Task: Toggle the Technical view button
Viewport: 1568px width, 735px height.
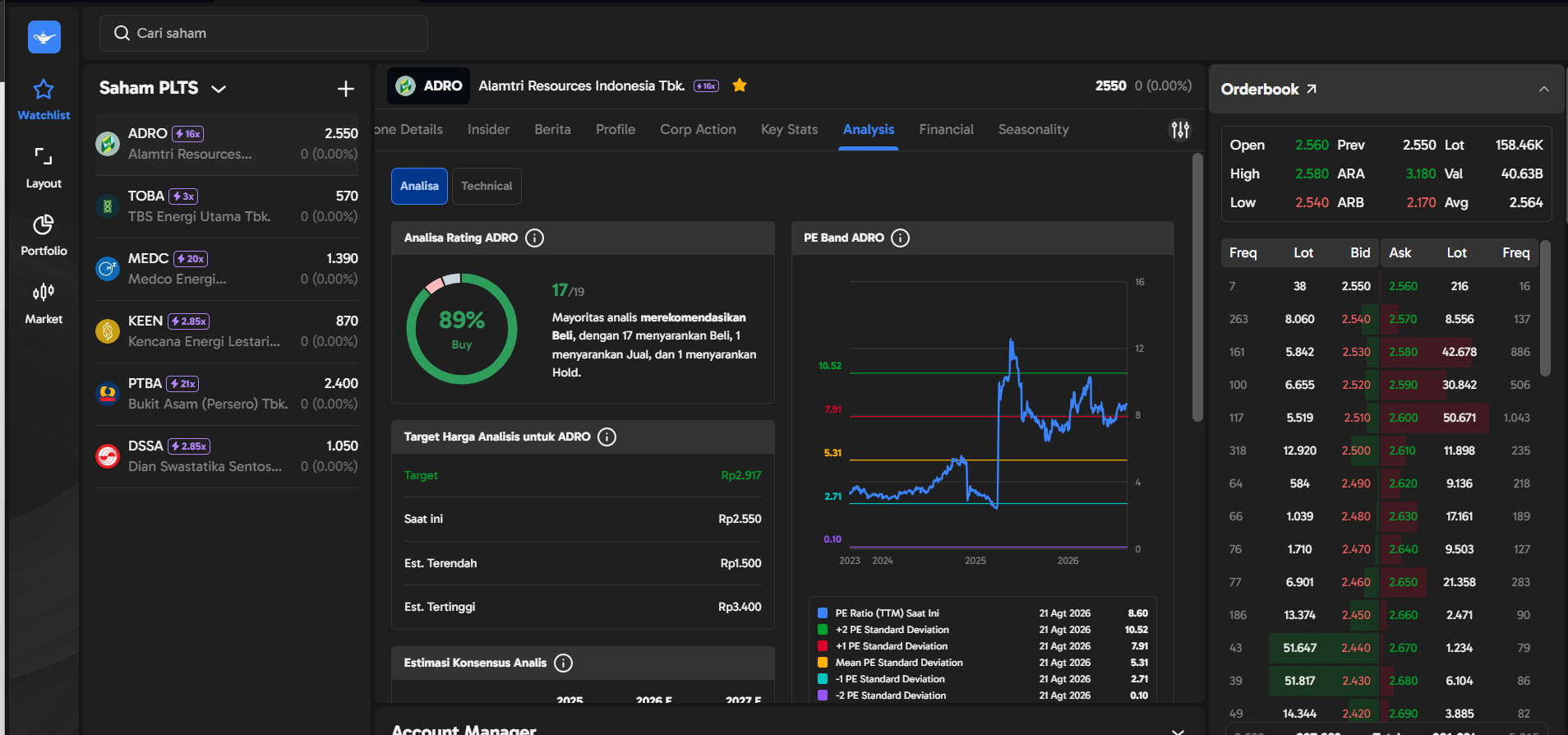Action: (x=487, y=186)
